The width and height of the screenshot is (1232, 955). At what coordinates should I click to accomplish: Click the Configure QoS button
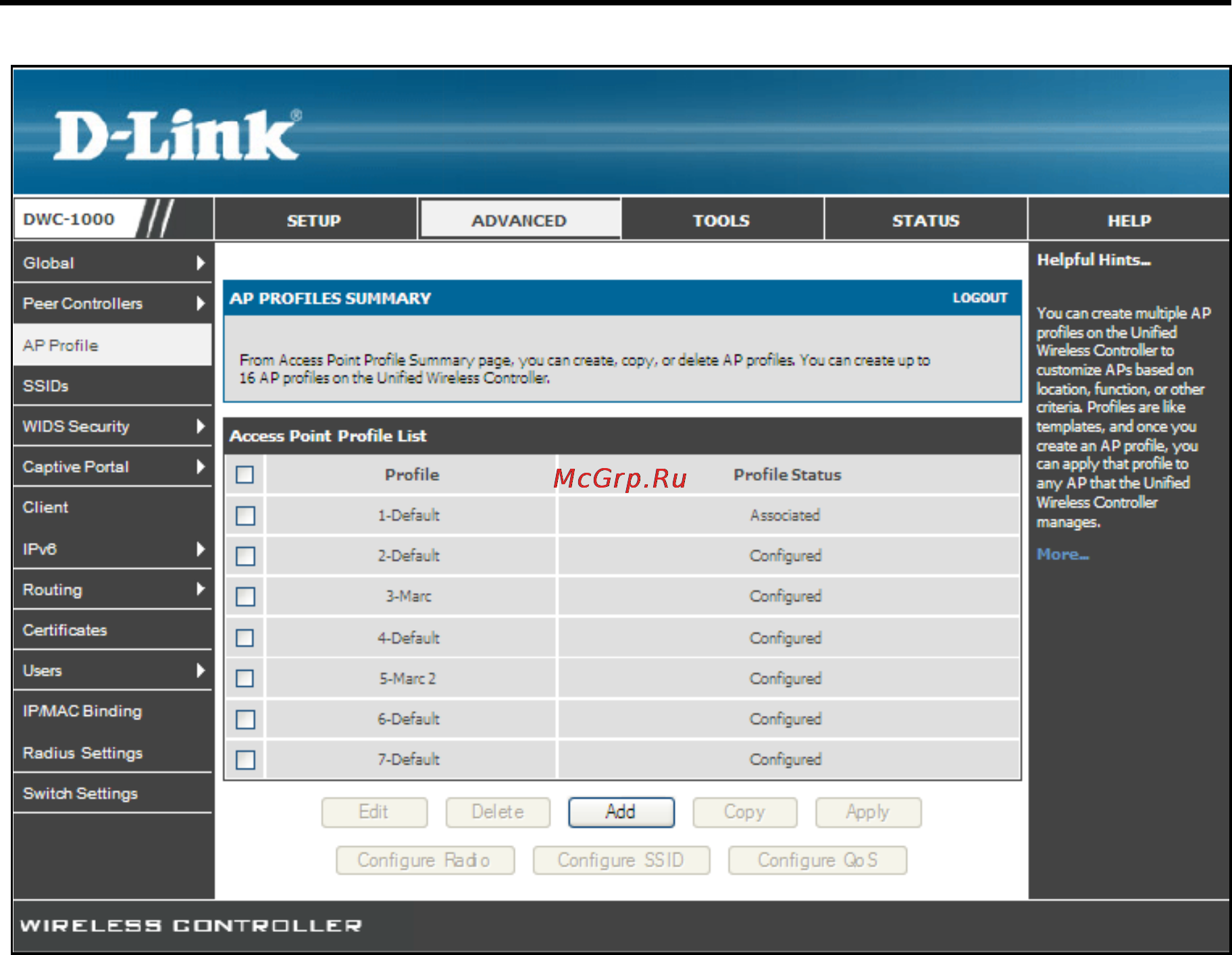pyautogui.click(x=817, y=860)
